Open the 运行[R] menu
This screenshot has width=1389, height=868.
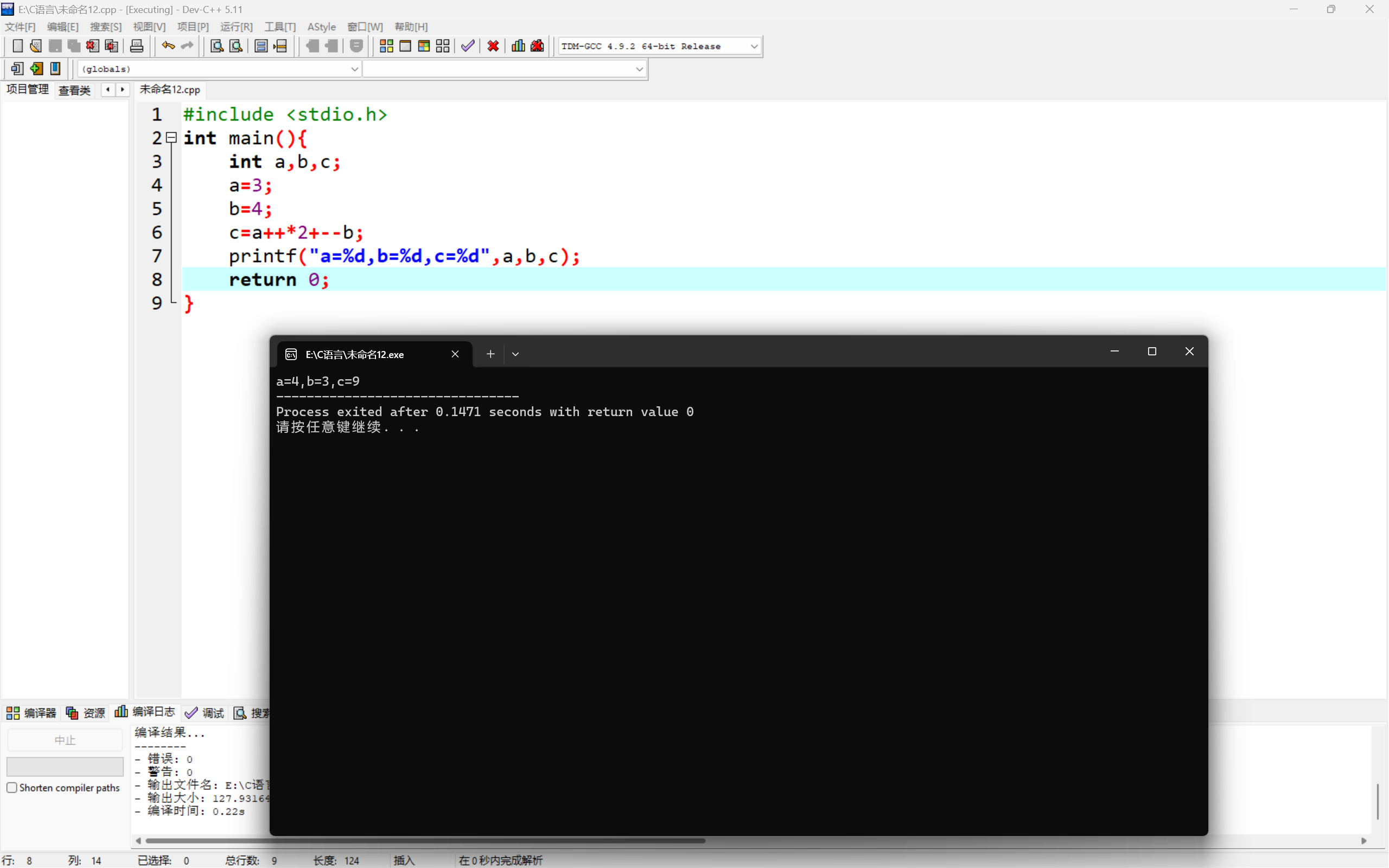pyautogui.click(x=236, y=27)
